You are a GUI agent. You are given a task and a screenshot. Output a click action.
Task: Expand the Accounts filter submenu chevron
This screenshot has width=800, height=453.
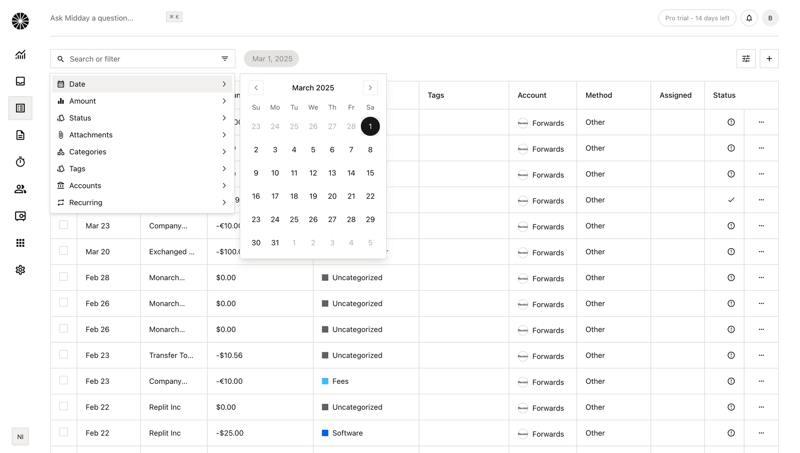point(224,186)
